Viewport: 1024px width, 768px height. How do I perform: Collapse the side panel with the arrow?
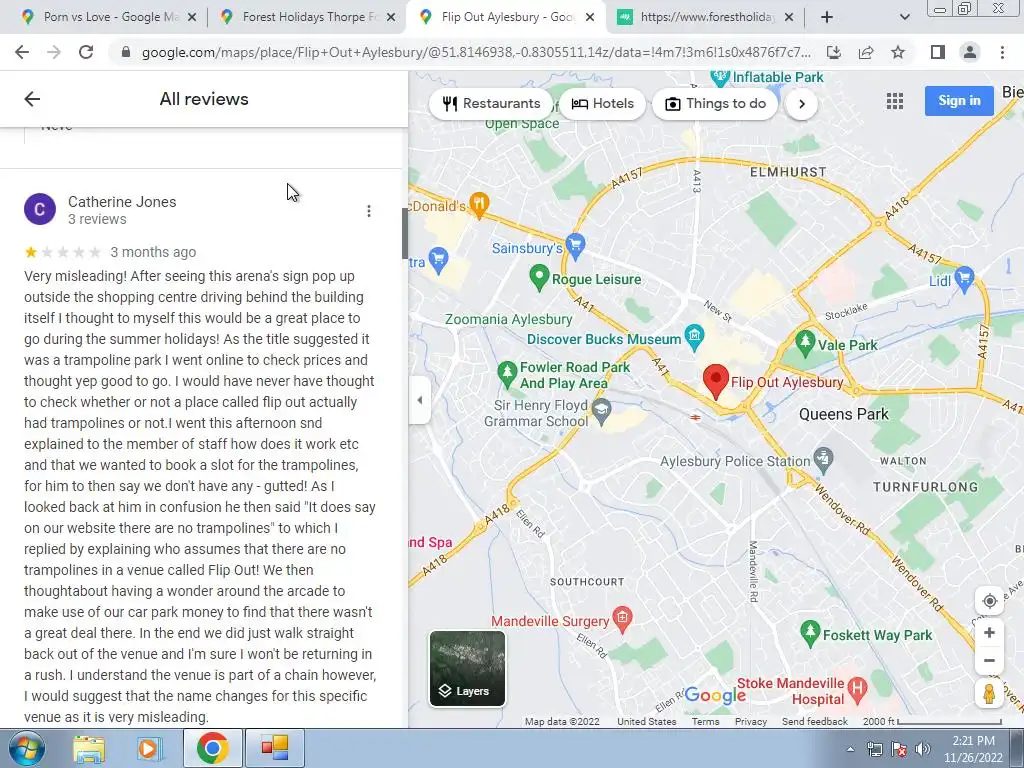click(420, 400)
